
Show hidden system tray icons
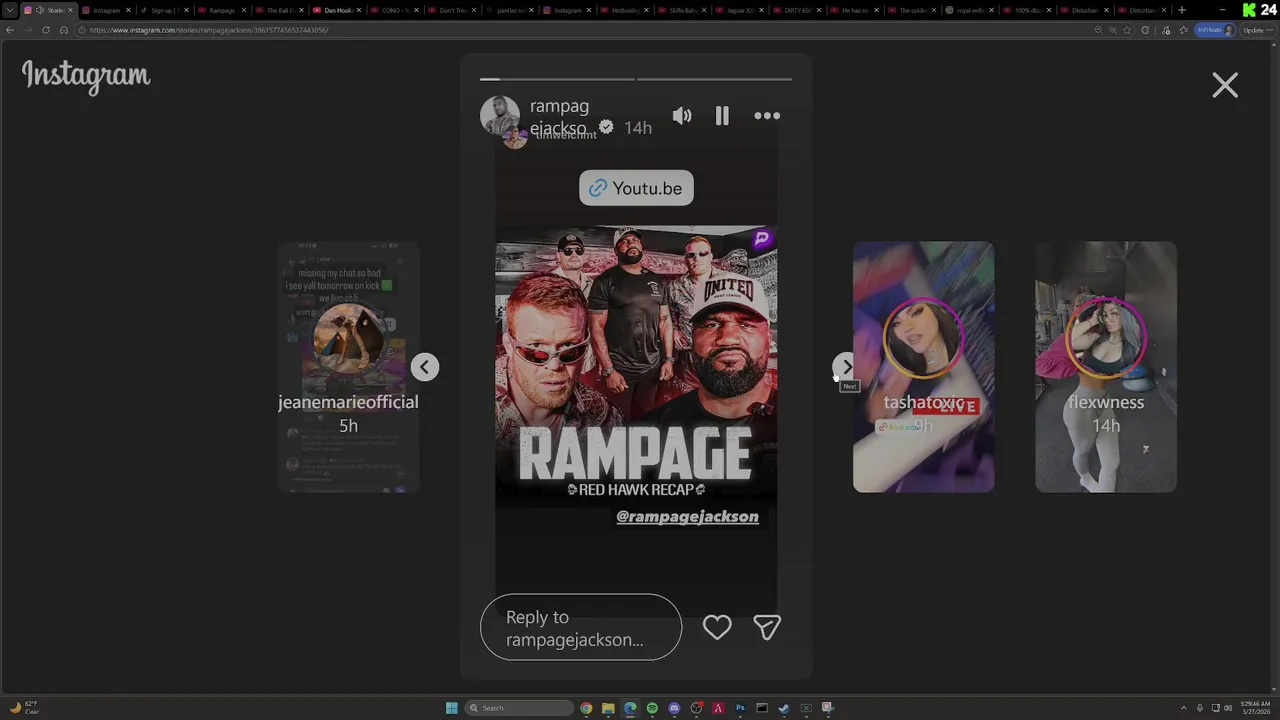pyautogui.click(x=1184, y=708)
